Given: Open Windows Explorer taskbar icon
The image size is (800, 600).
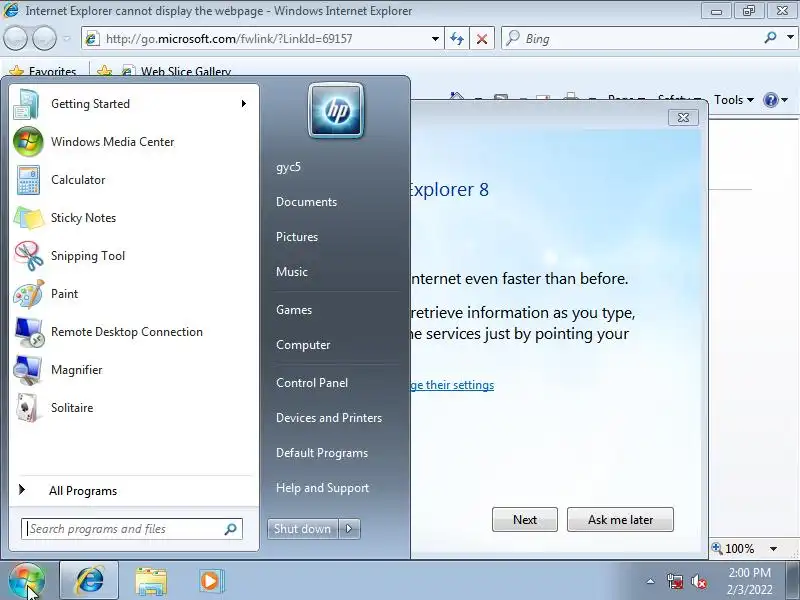Looking at the screenshot, I should pos(151,582).
